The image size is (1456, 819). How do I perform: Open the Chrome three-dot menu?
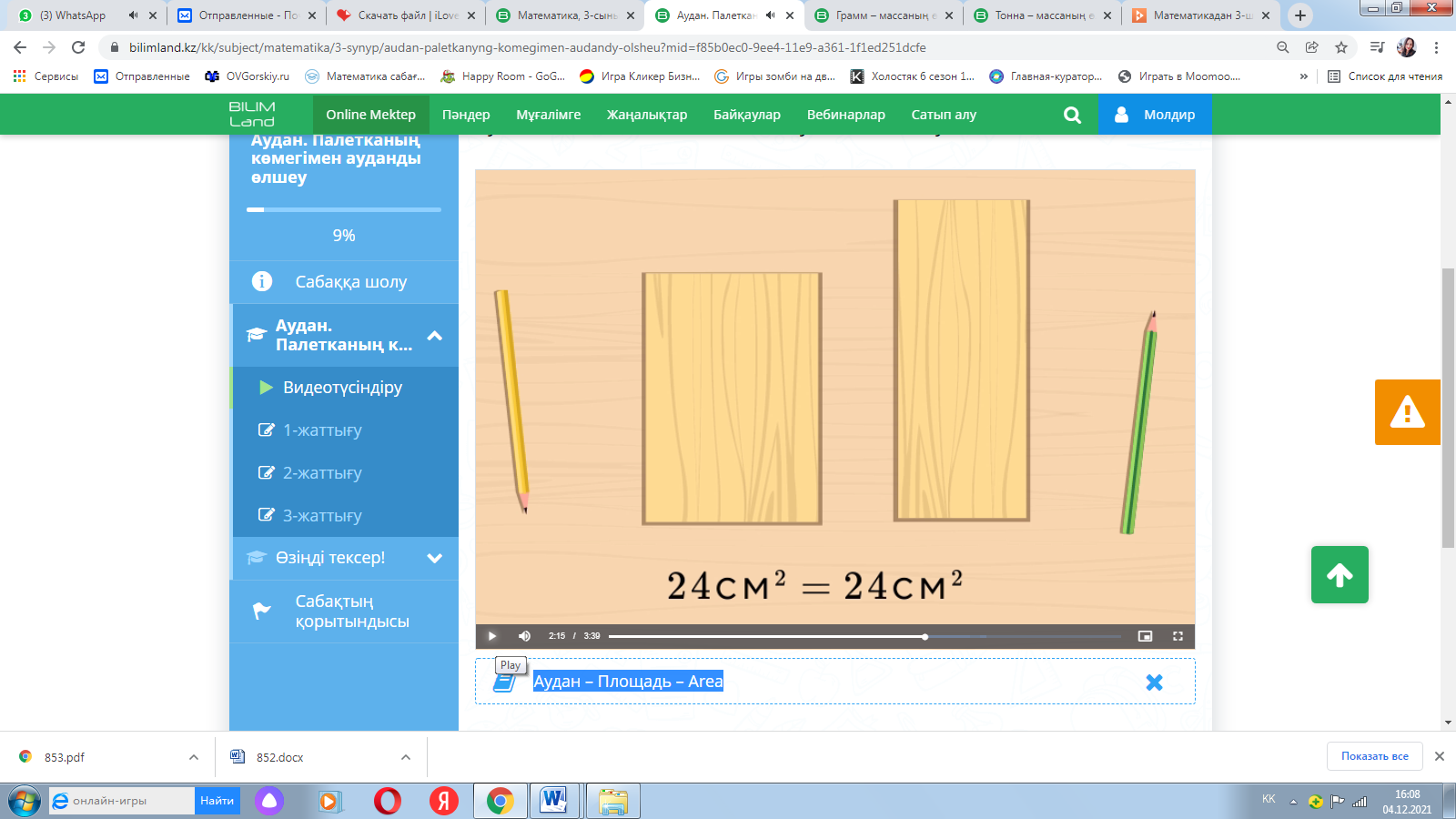(1437, 47)
